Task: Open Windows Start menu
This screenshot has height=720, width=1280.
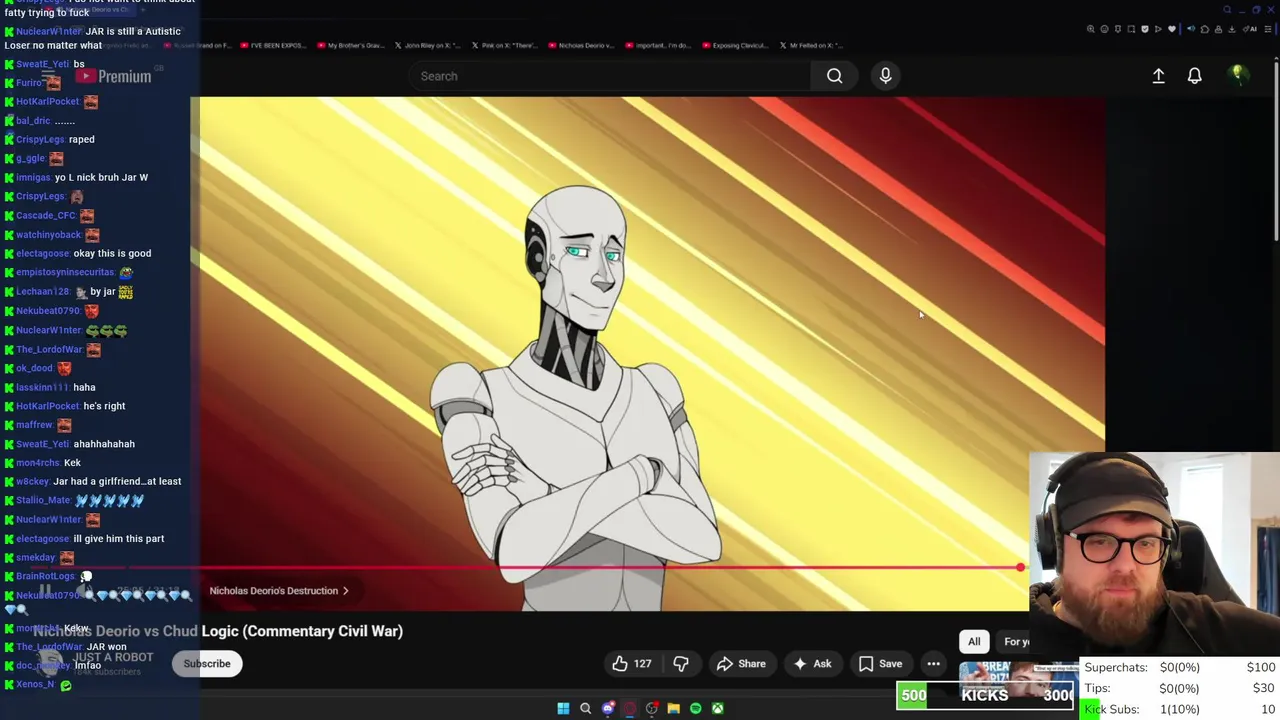Action: 563,708
